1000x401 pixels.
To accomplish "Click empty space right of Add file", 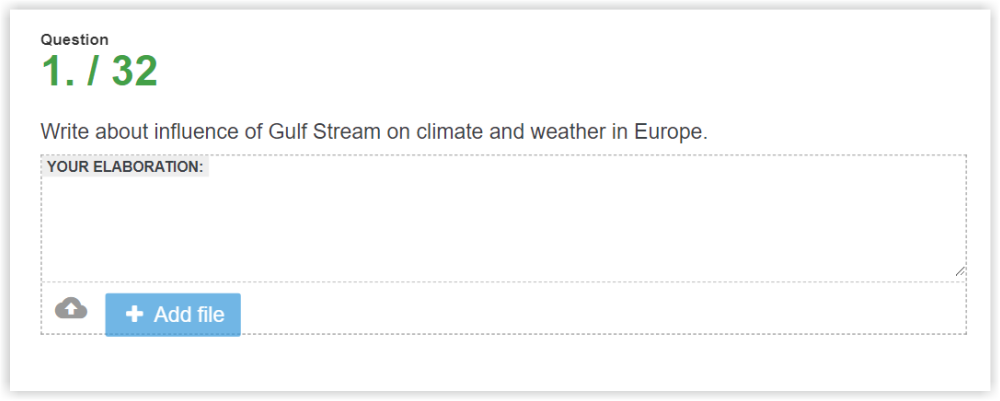I will [600, 314].
